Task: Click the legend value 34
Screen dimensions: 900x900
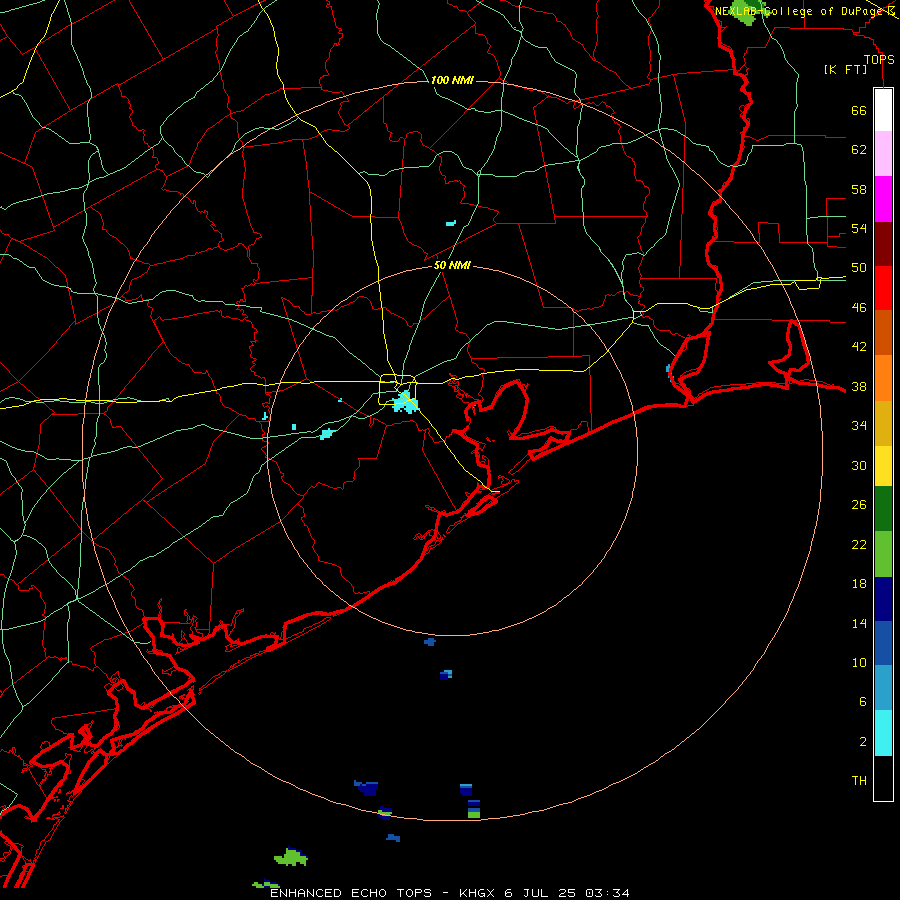Action: point(859,425)
